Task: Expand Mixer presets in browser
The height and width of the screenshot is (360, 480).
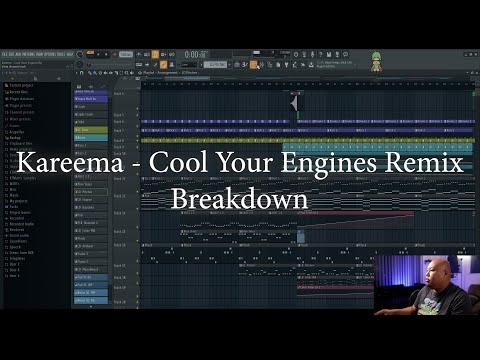Action: (18, 119)
